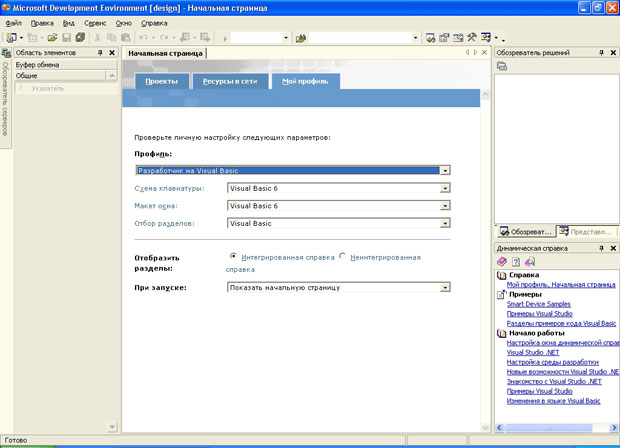This screenshot has height=448, width=620.
Task: Open the Object Browser toolbar icon
Action: click(458, 38)
